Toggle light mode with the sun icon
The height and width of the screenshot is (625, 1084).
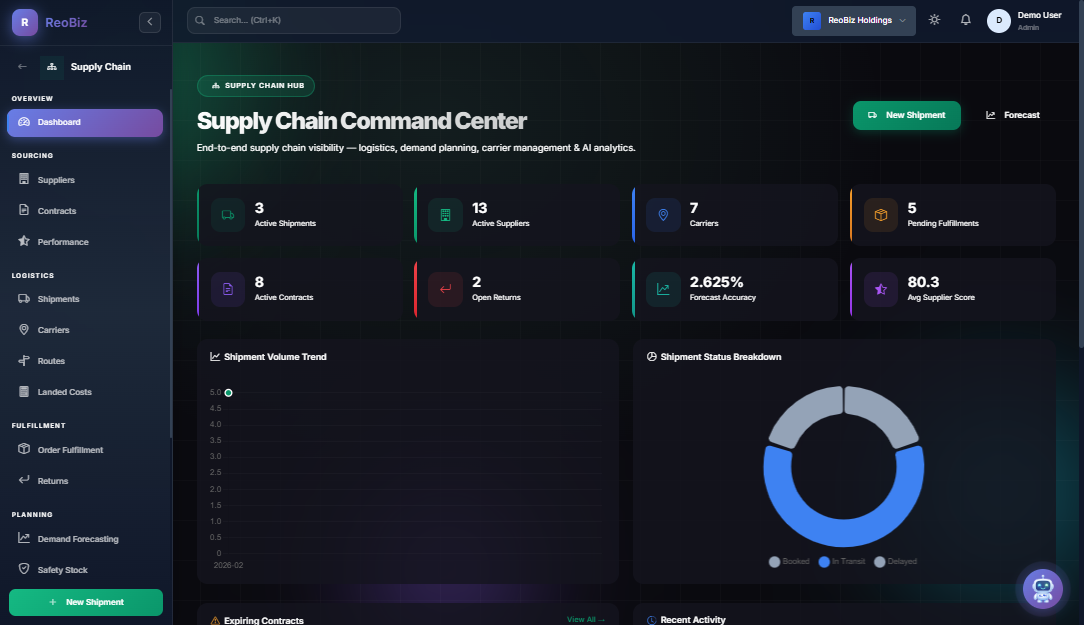(x=933, y=19)
